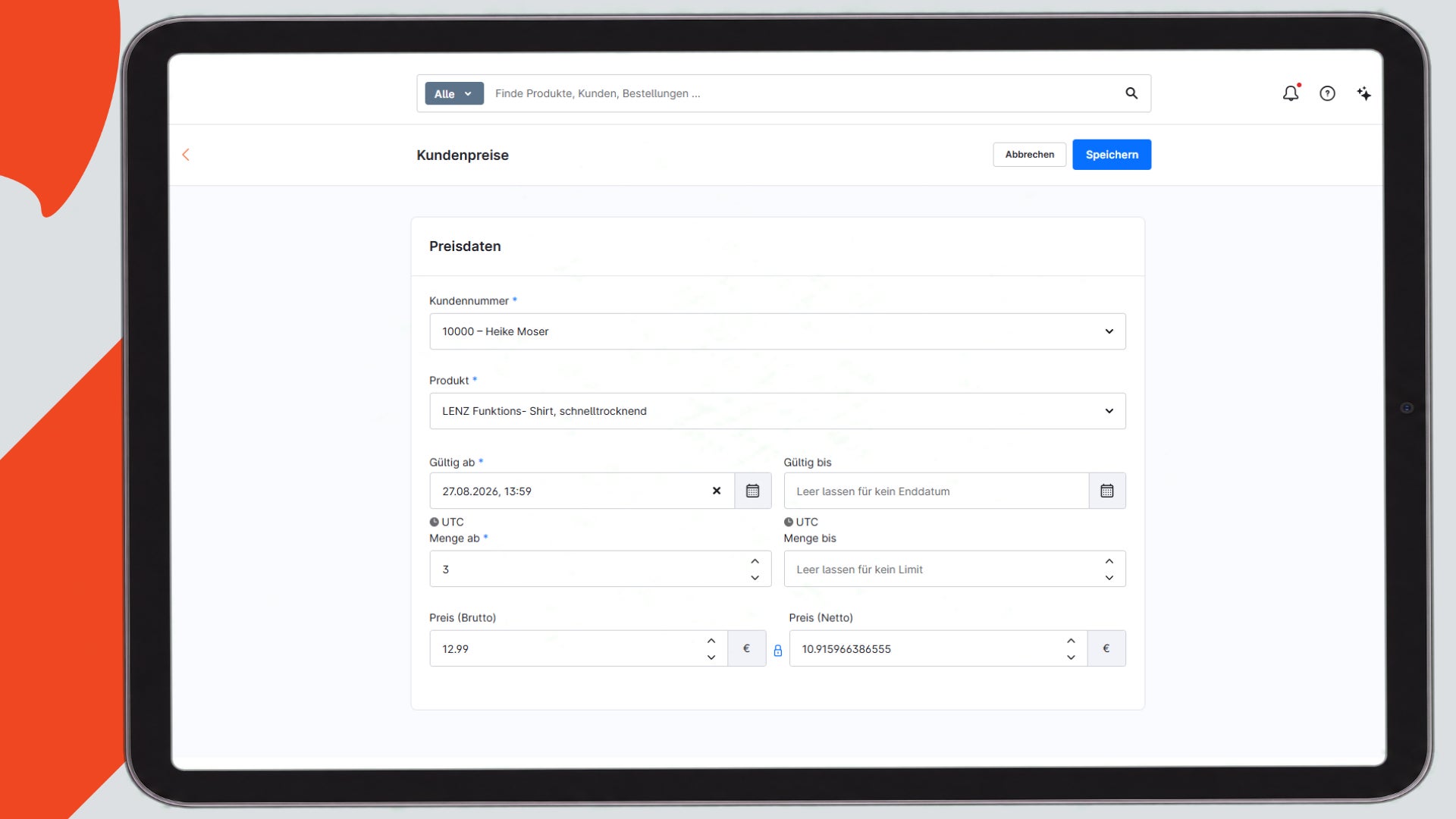Save with the Speichern button

pyautogui.click(x=1112, y=155)
